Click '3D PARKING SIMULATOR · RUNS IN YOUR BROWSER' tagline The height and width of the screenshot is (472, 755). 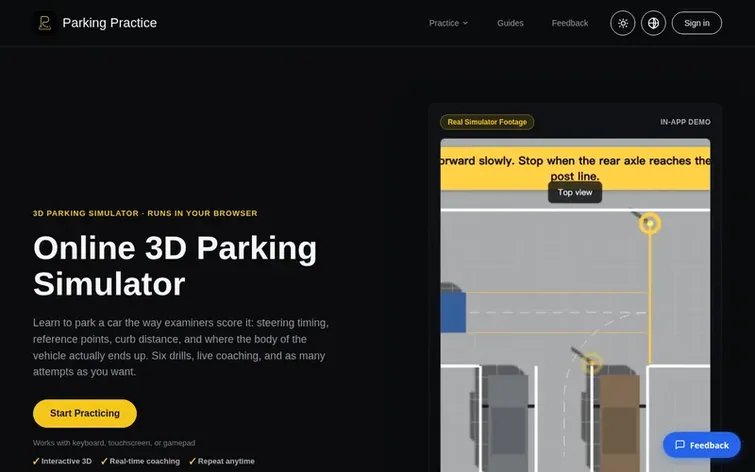(x=145, y=213)
